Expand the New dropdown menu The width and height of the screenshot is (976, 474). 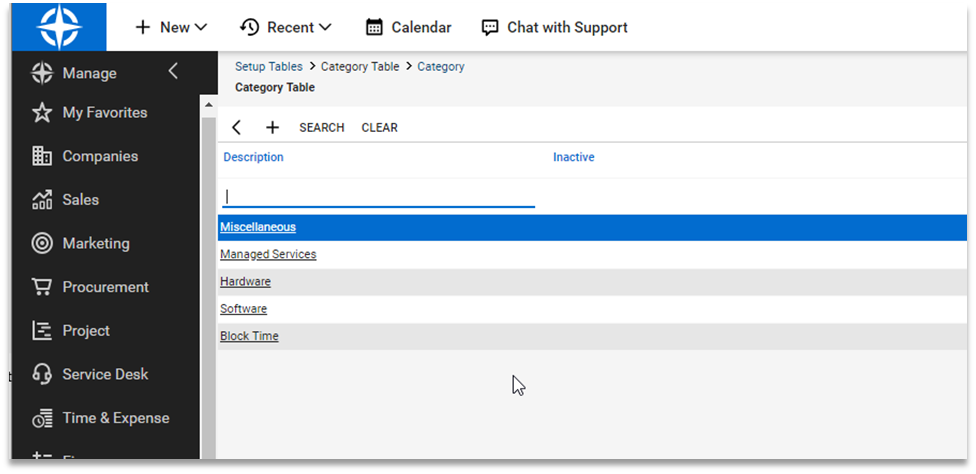pyautogui.click(x=171, y=27)
